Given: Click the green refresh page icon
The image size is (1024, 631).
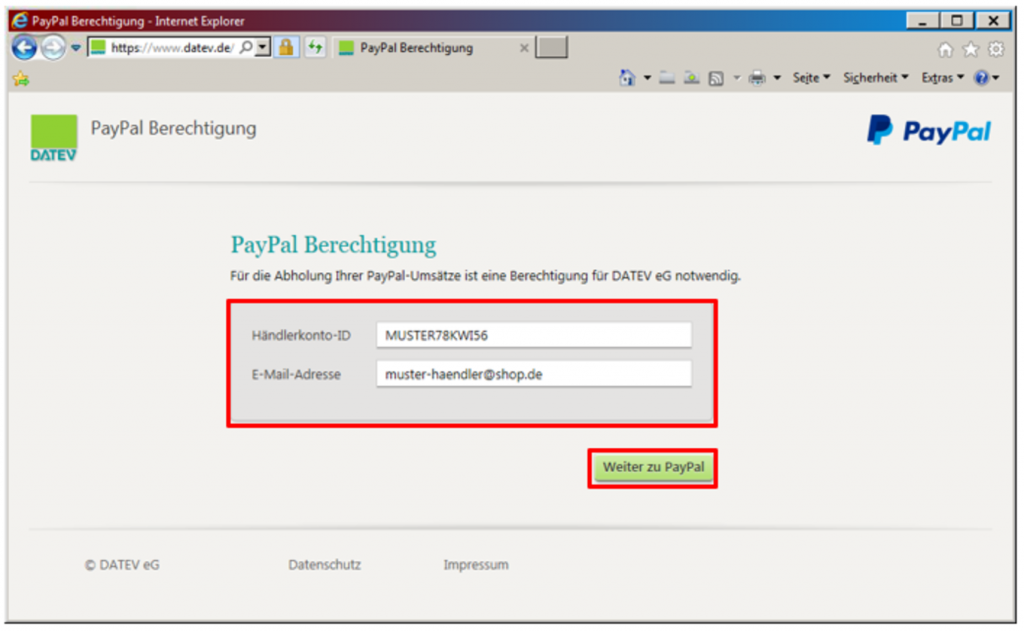Looking at the screenshot, I should click(315, 47).
